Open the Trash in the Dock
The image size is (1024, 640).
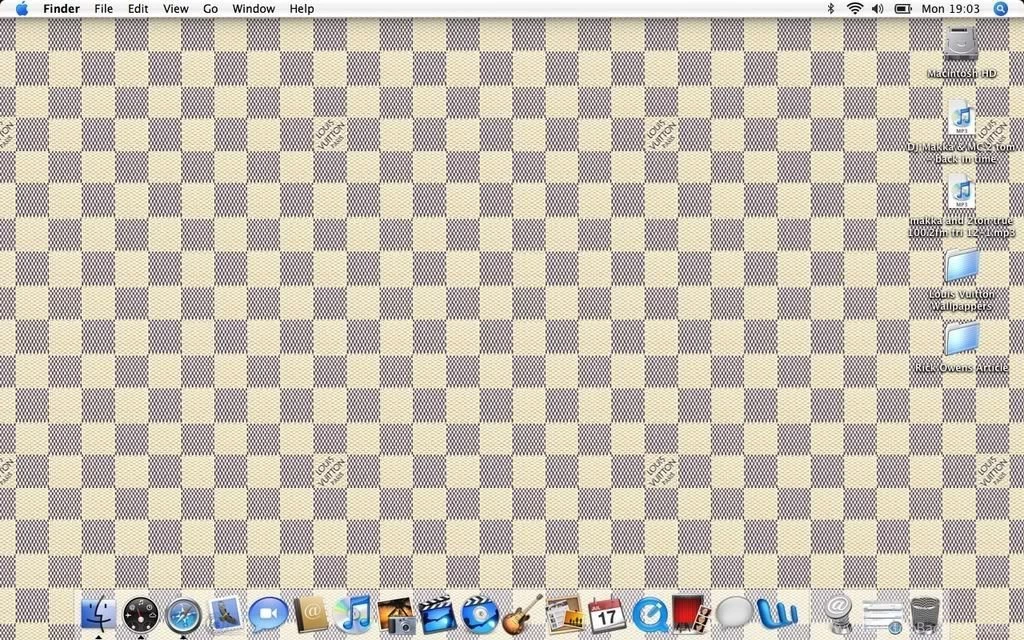pyautogui.click(x=925, y=615)
